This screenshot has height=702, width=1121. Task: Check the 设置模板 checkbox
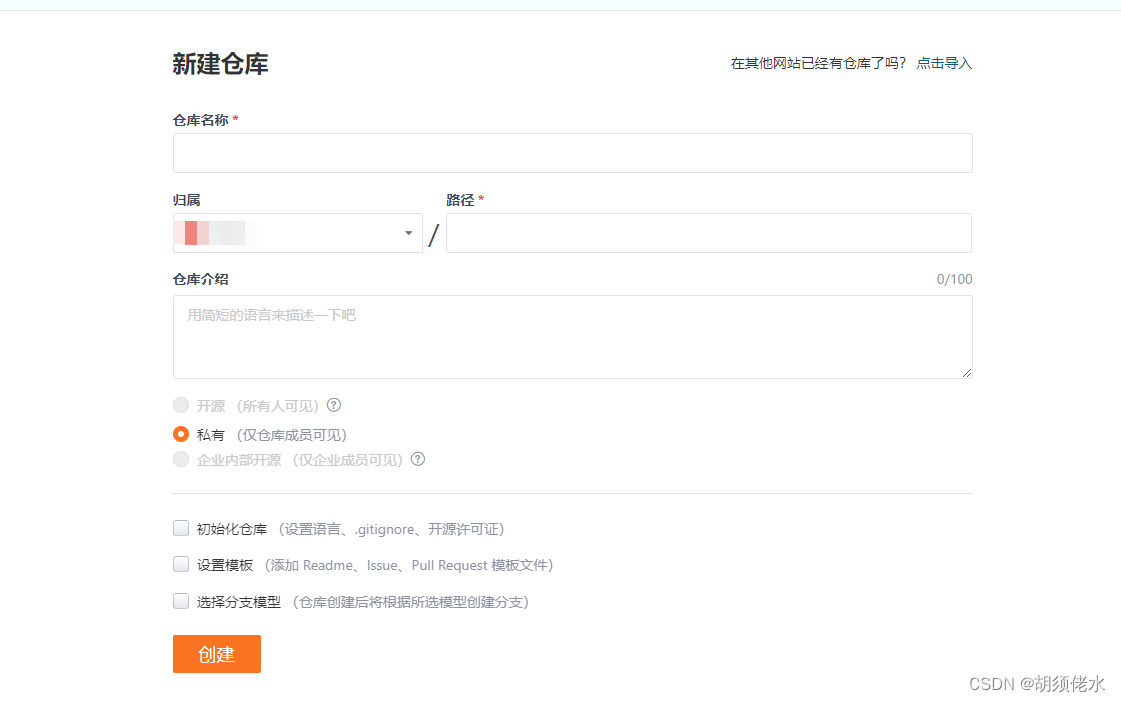181,564
